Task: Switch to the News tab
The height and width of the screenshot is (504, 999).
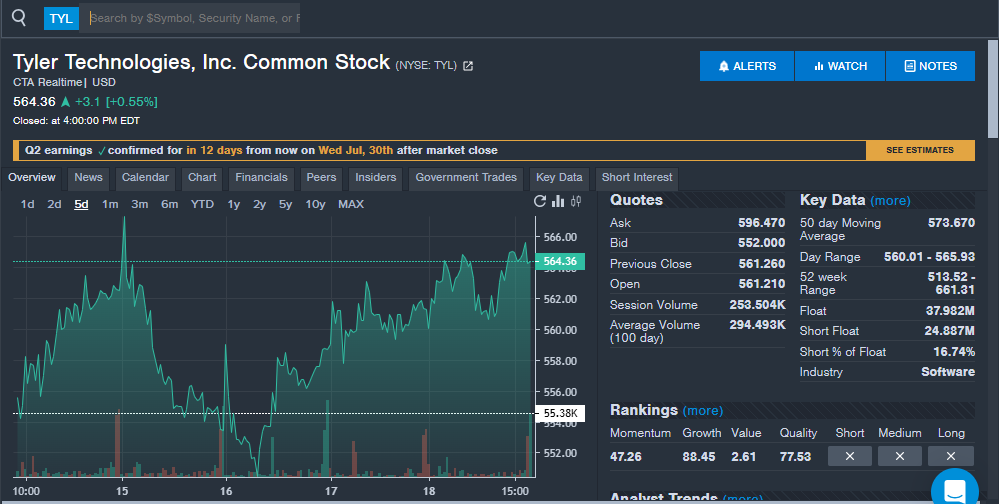Action: pyautogui.click(x=89, y=178)
